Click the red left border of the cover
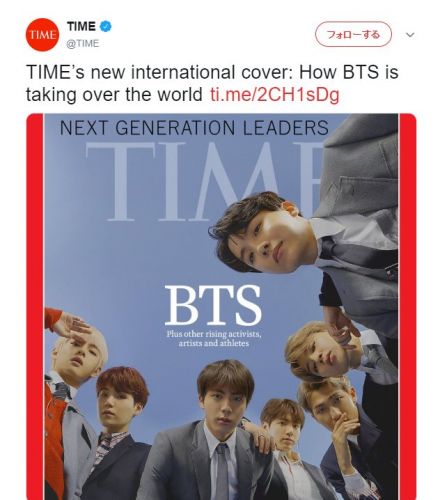The image size is (440, 500). (35, 307)
